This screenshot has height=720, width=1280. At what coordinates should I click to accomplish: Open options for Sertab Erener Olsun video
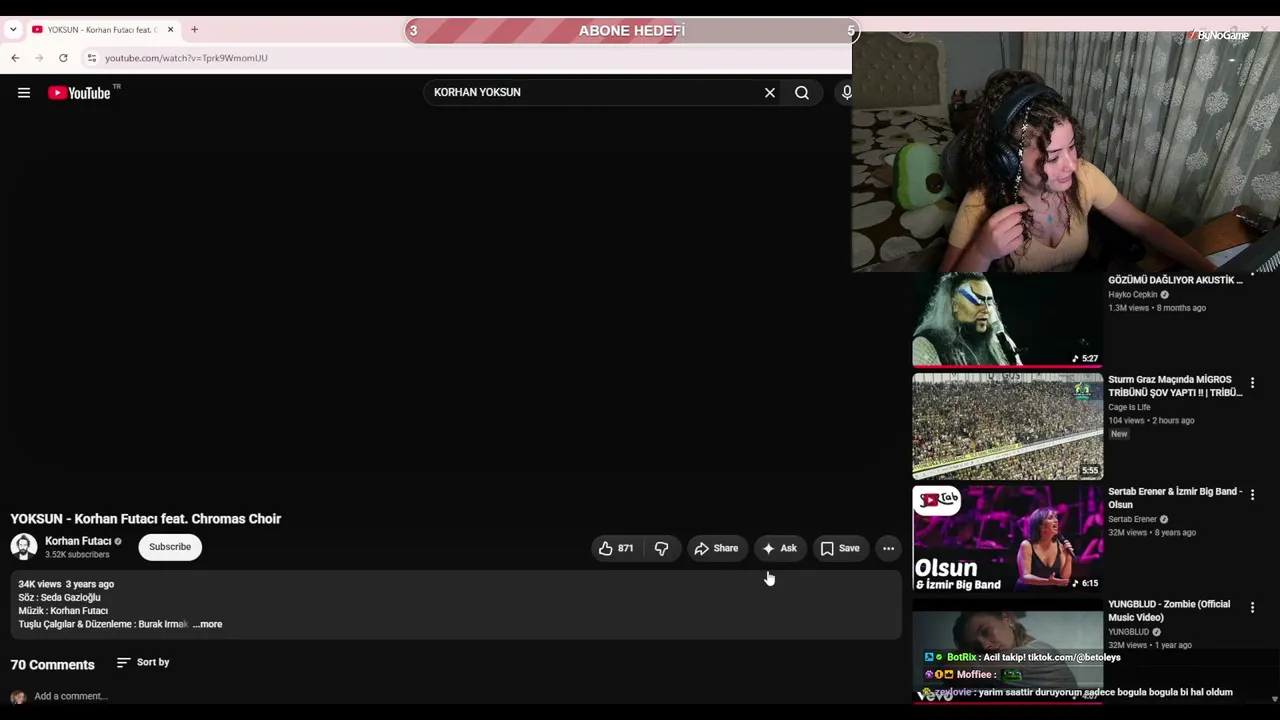click(x=1252, y=495)
